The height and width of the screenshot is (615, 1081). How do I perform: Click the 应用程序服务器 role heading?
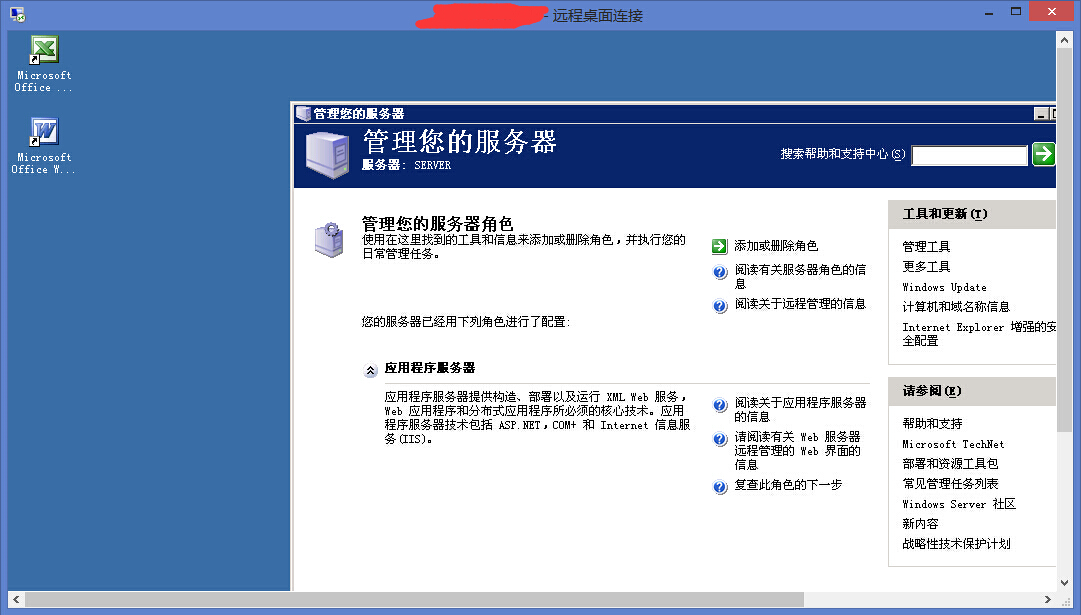(430, 367)
